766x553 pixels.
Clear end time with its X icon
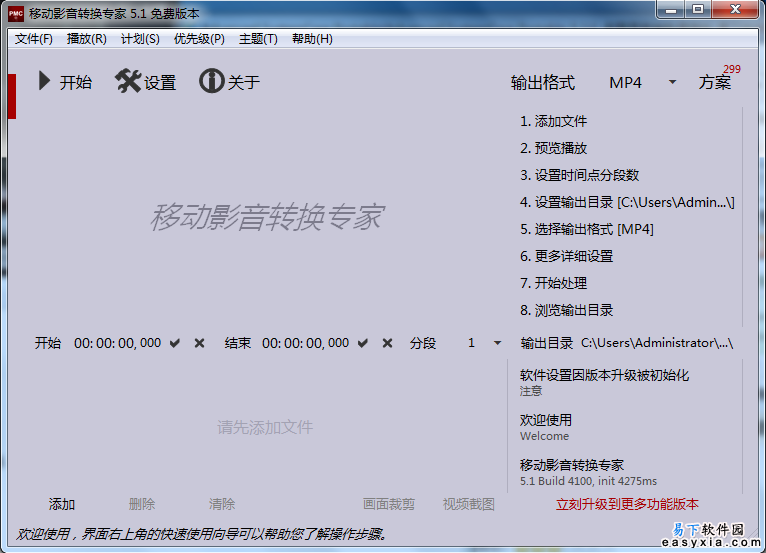388,343
